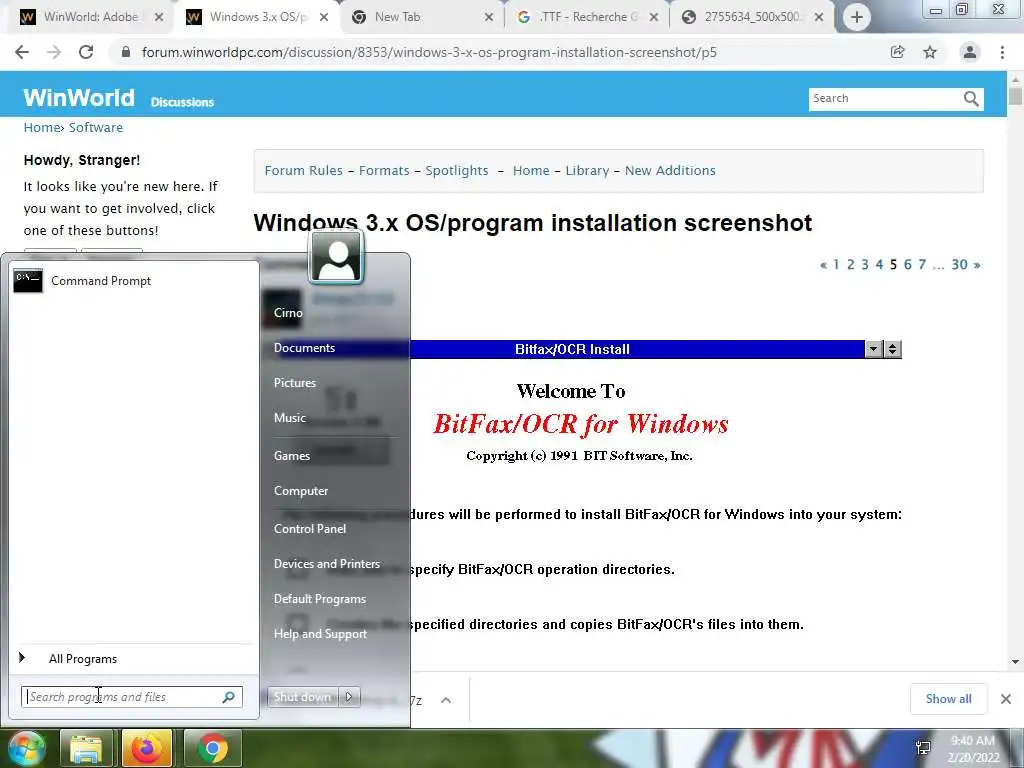This screenshot has height=768, width=1024.
Task: Close the New Tab tab
Action: [488, 17]
